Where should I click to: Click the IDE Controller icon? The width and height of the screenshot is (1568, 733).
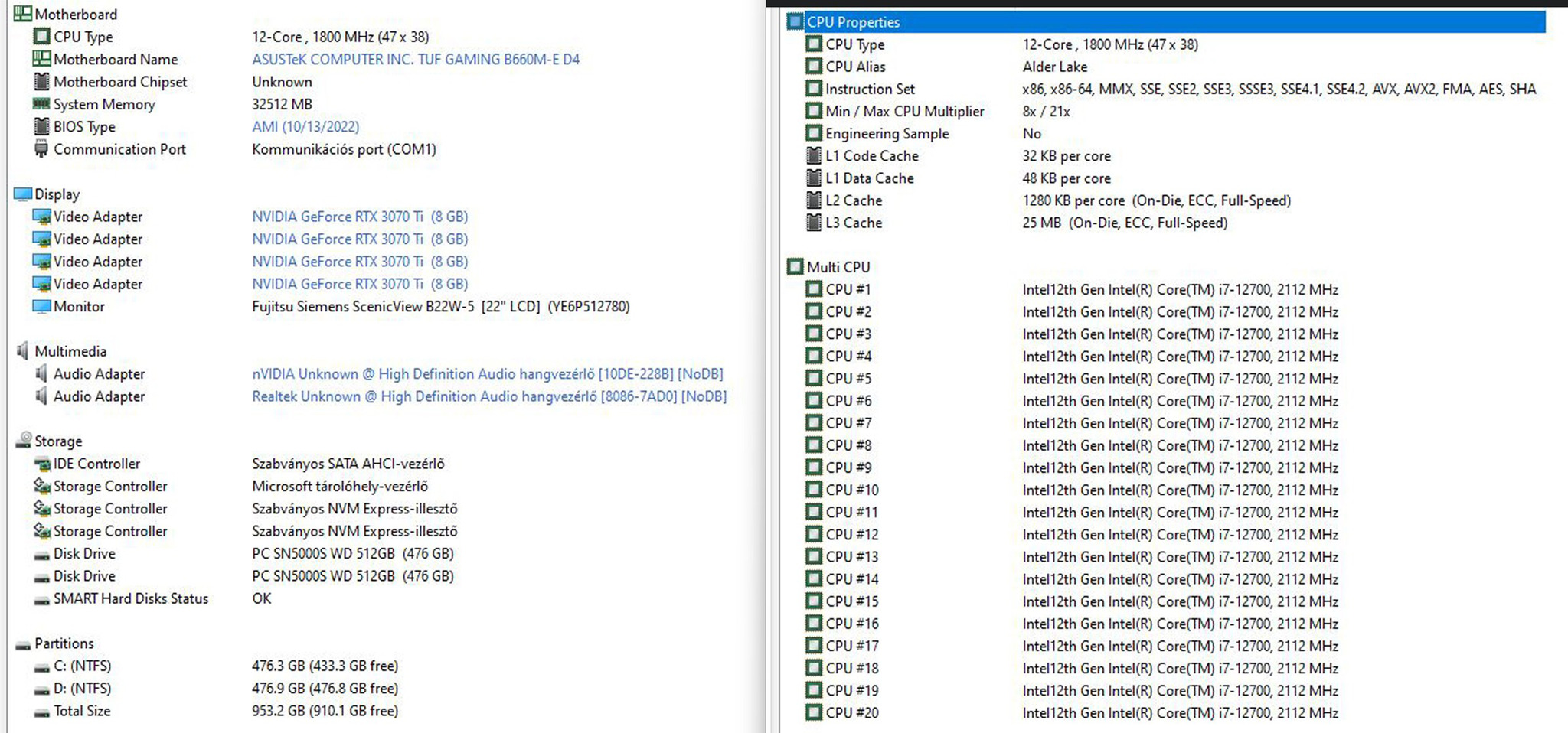click(41, 464)
